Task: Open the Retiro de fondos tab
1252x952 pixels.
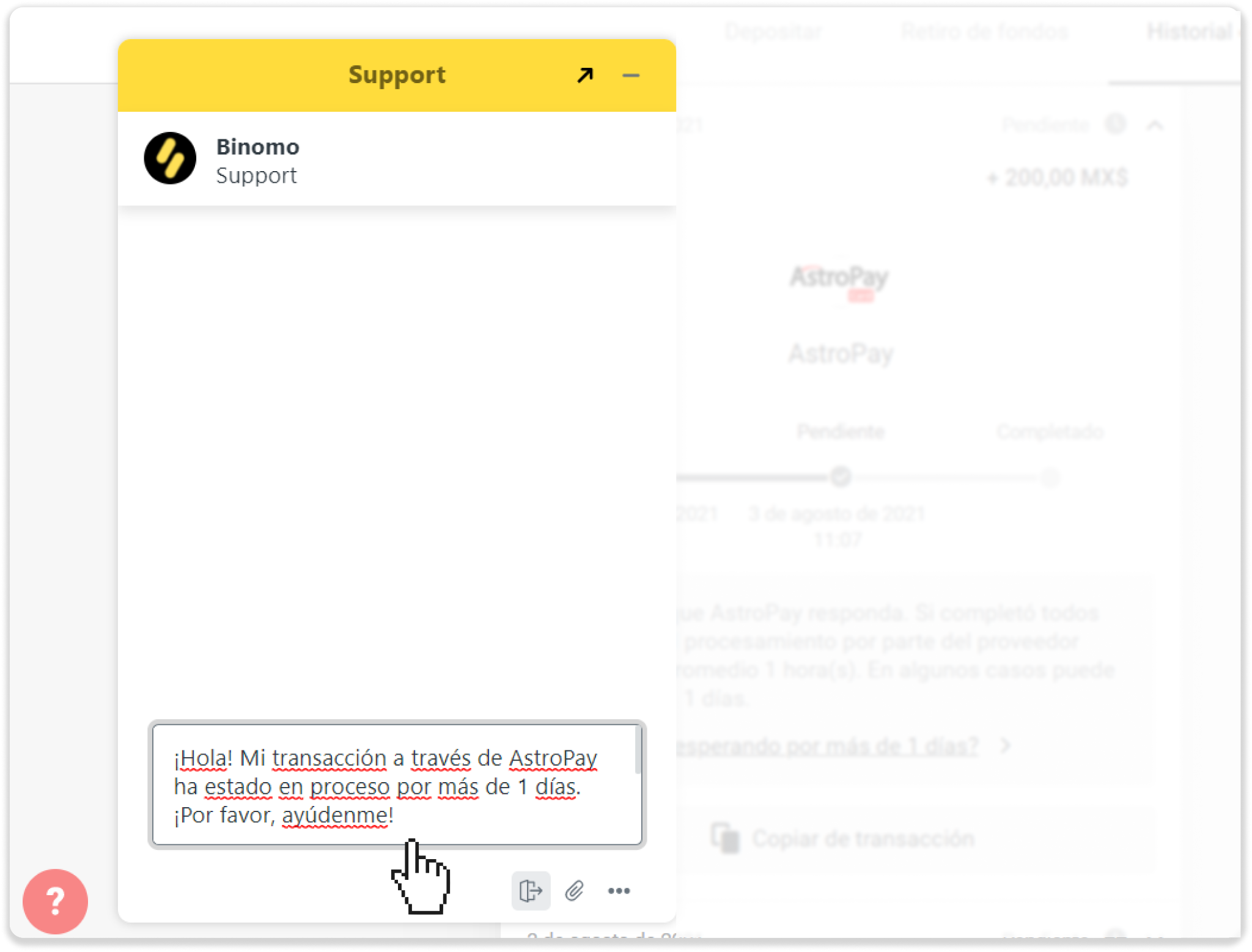Action: [984, 31]
